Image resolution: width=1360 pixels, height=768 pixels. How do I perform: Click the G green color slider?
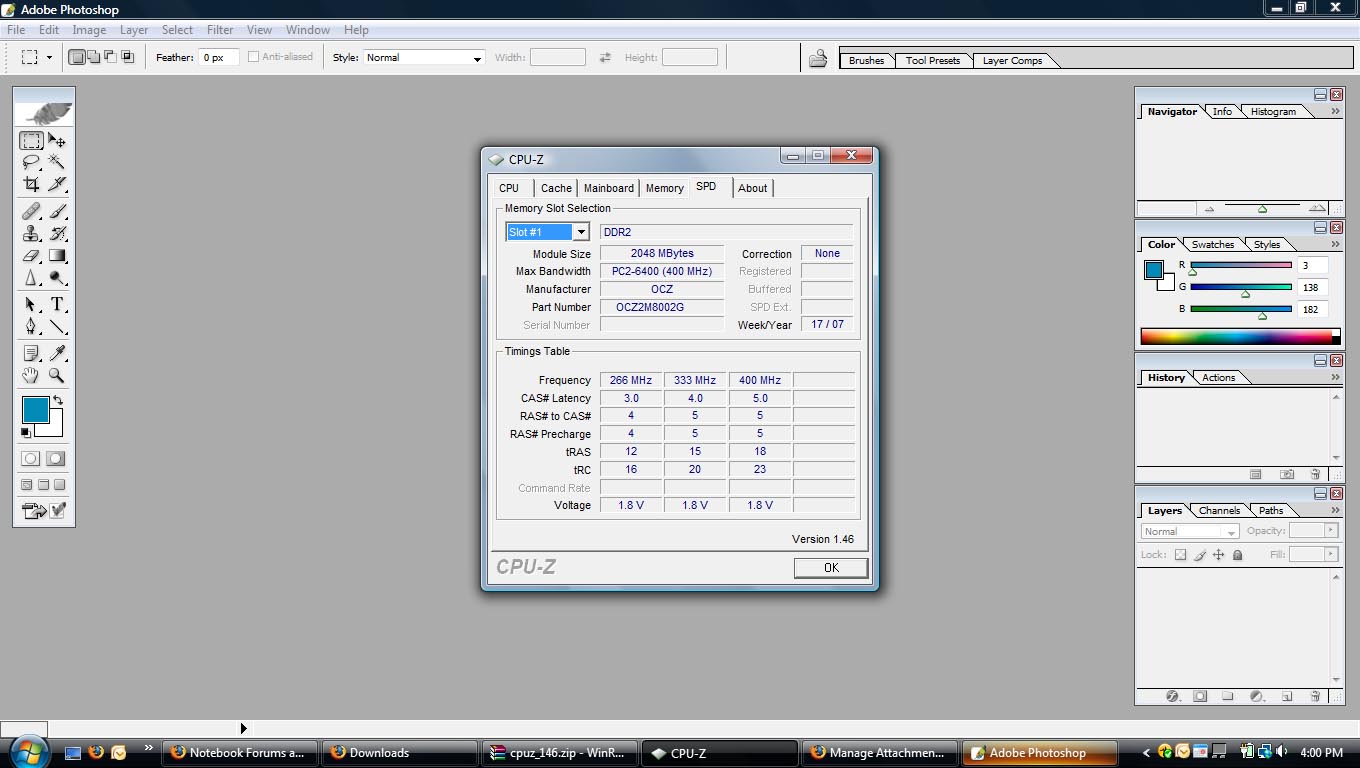tap(1240, 287)
